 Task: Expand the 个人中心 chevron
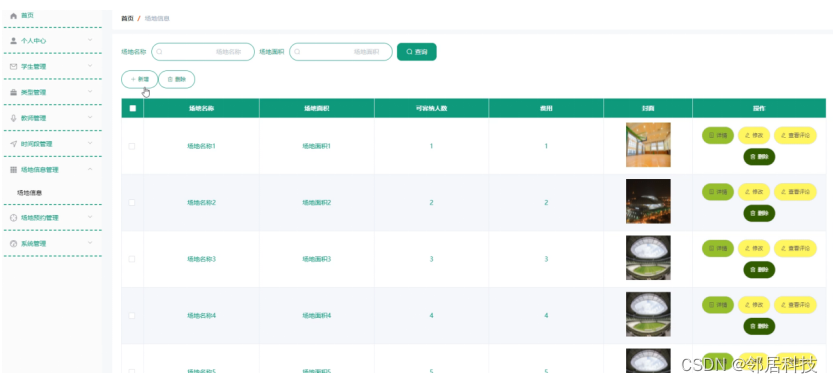90,40
